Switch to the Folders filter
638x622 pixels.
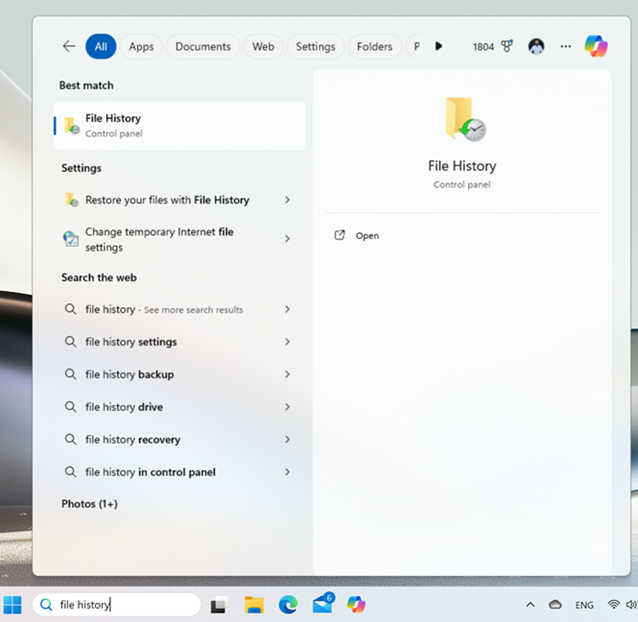[374, 46]
